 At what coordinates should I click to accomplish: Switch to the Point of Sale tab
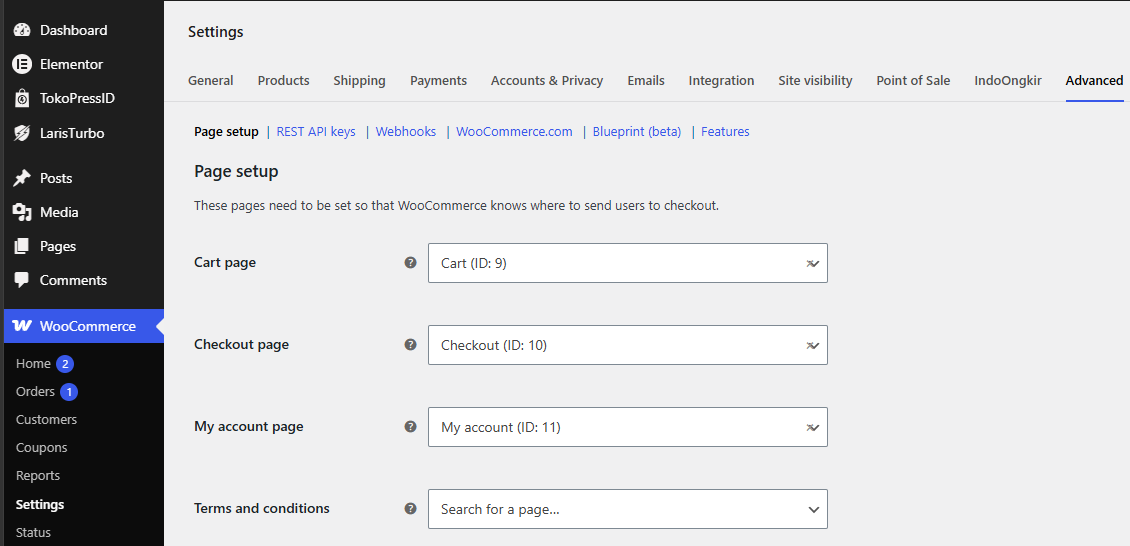coord(913,81)
